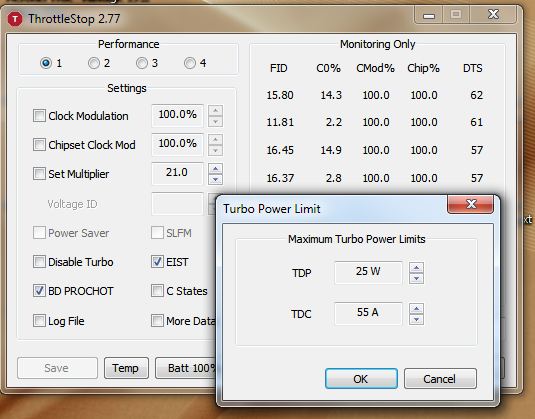
Task: Click the Monitoring Only group label
Action: click(377, 44)
